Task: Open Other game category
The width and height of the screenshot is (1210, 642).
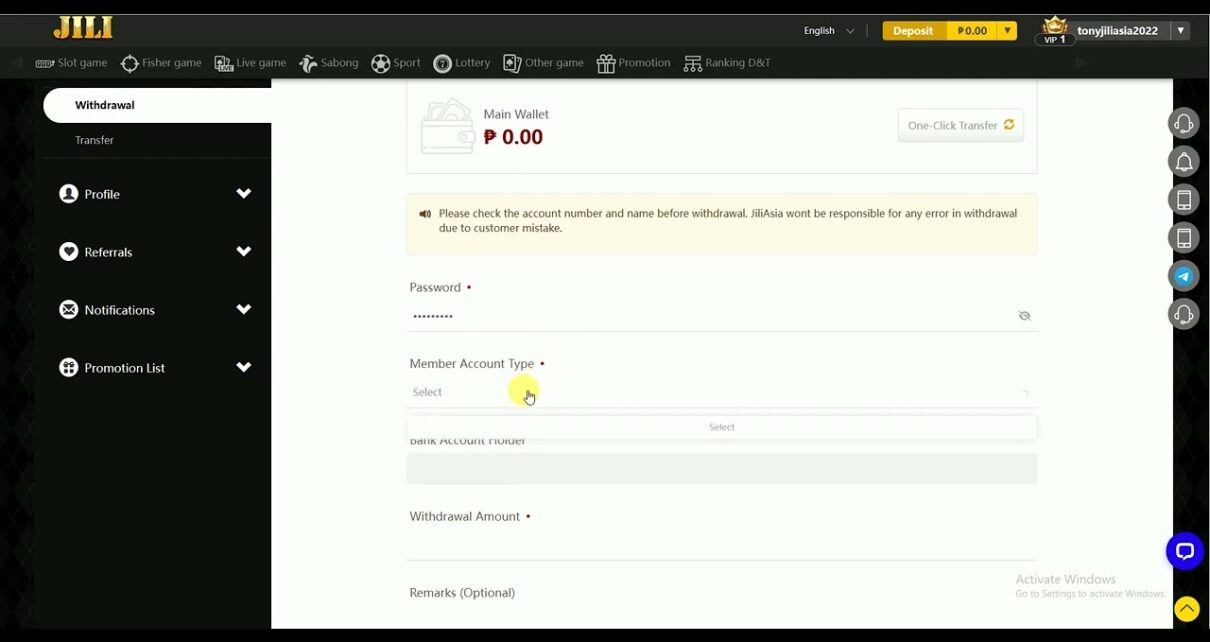Action: [543, 63]
